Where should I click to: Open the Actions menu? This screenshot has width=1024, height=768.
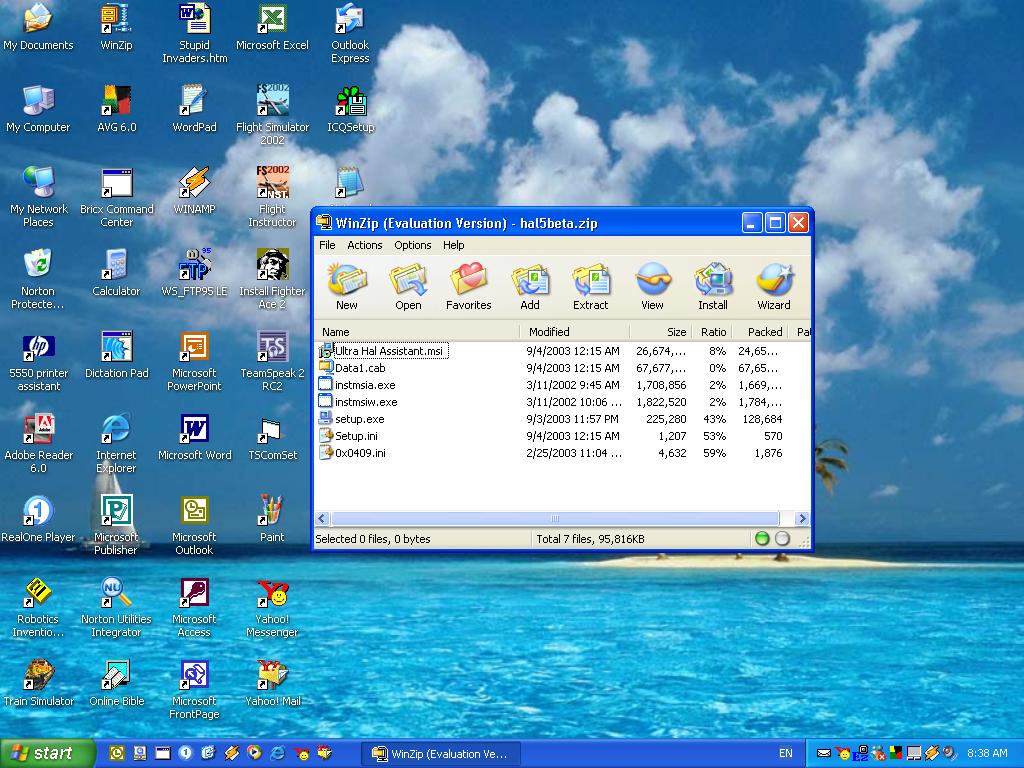(x=365, y=245)
